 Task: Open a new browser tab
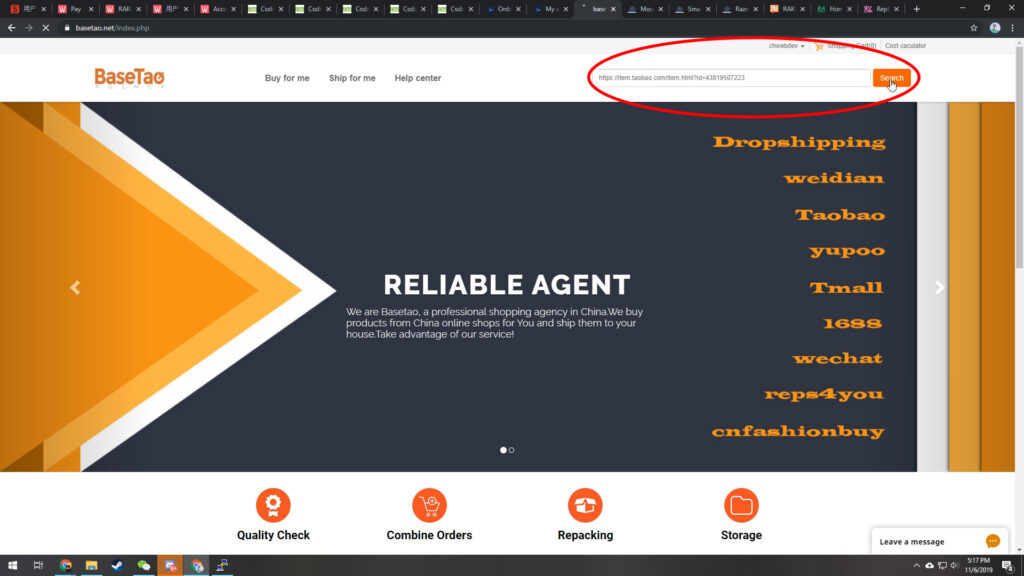point(916,9)
